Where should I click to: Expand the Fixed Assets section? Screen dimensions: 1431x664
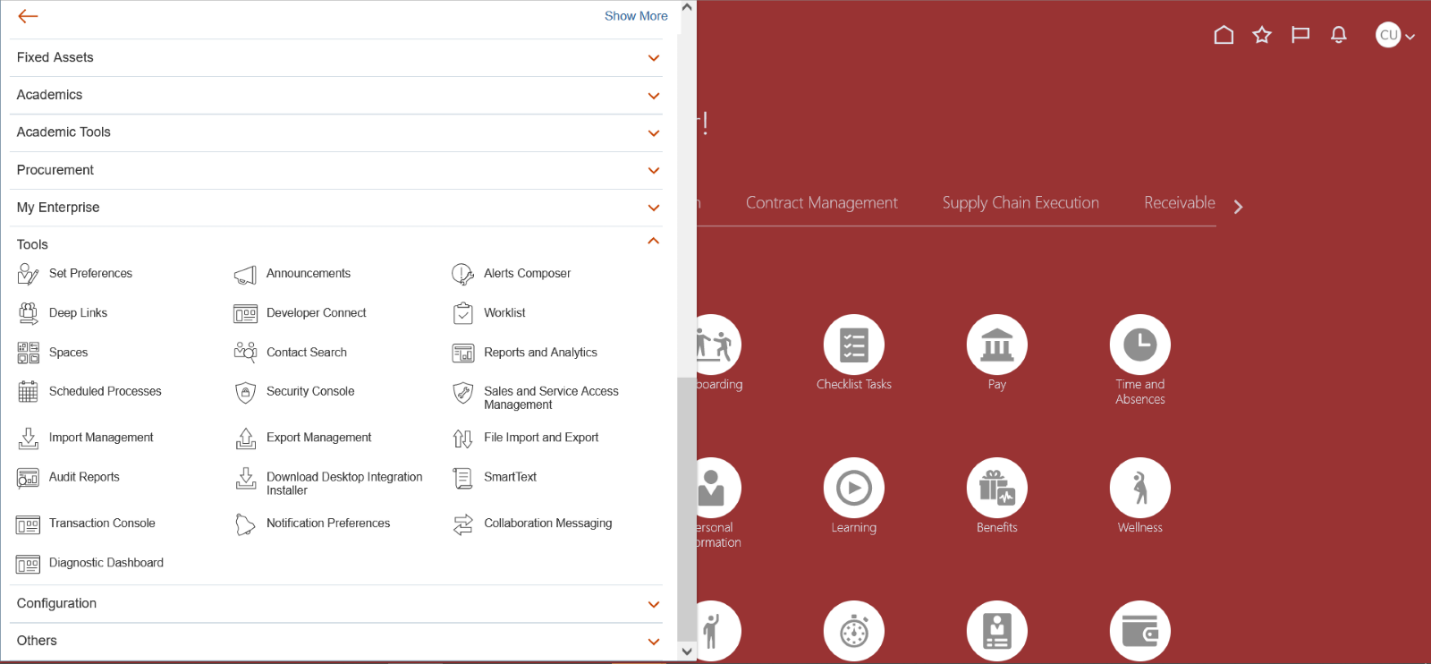click(x=653, y=58)
